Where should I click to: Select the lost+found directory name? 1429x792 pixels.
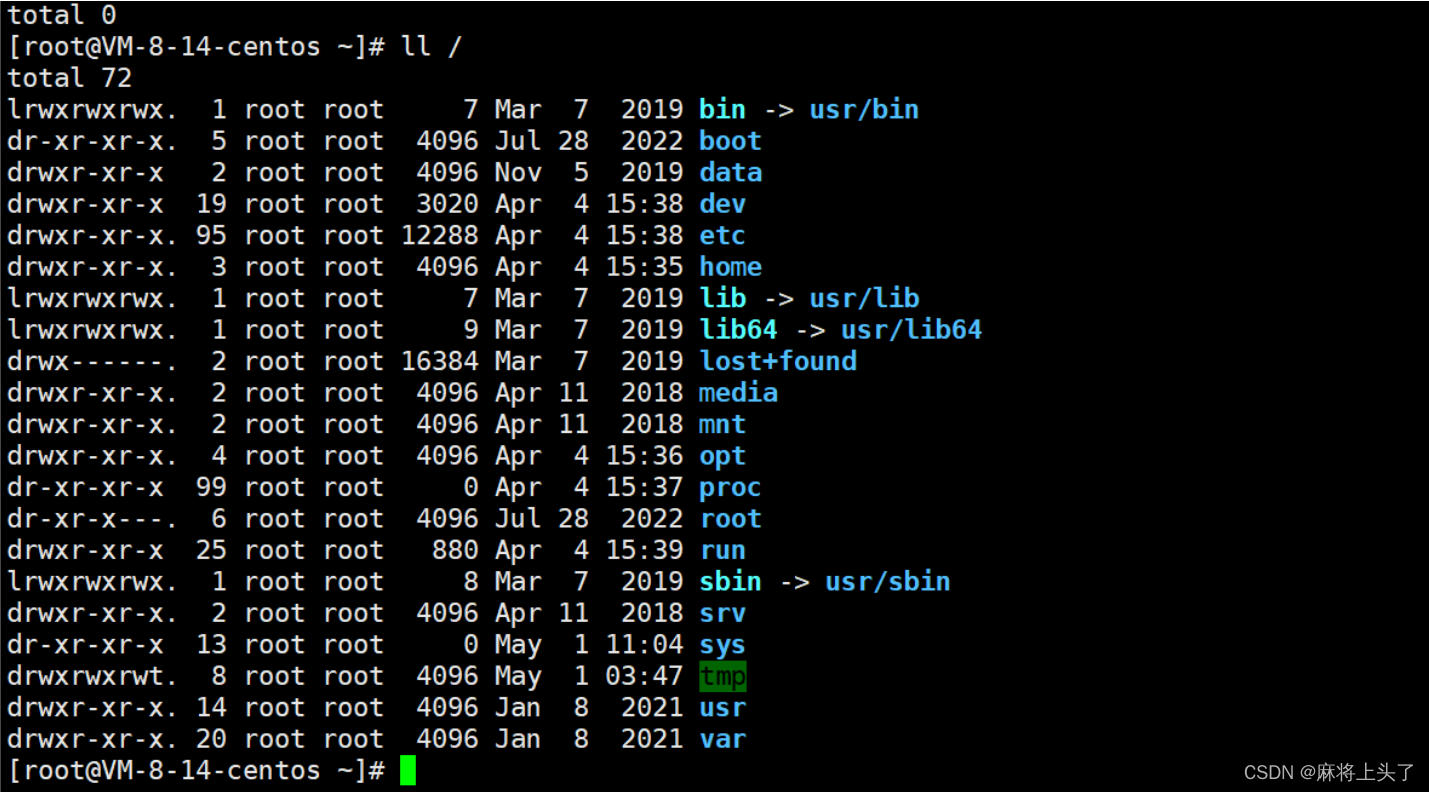[x=778, y=361]
